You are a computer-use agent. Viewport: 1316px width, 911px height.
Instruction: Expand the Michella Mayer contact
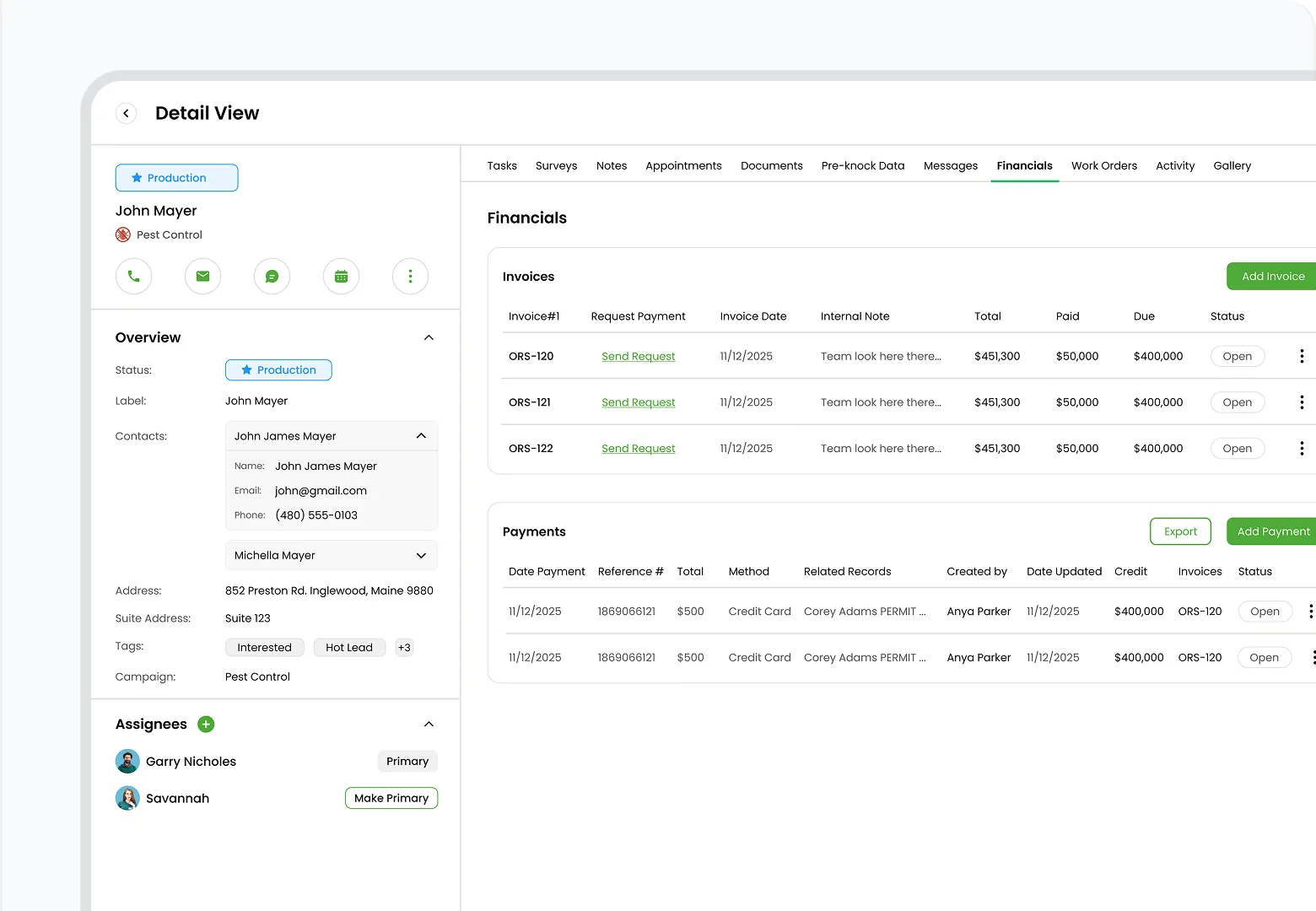pyautogui.click(x=421, y=555)
